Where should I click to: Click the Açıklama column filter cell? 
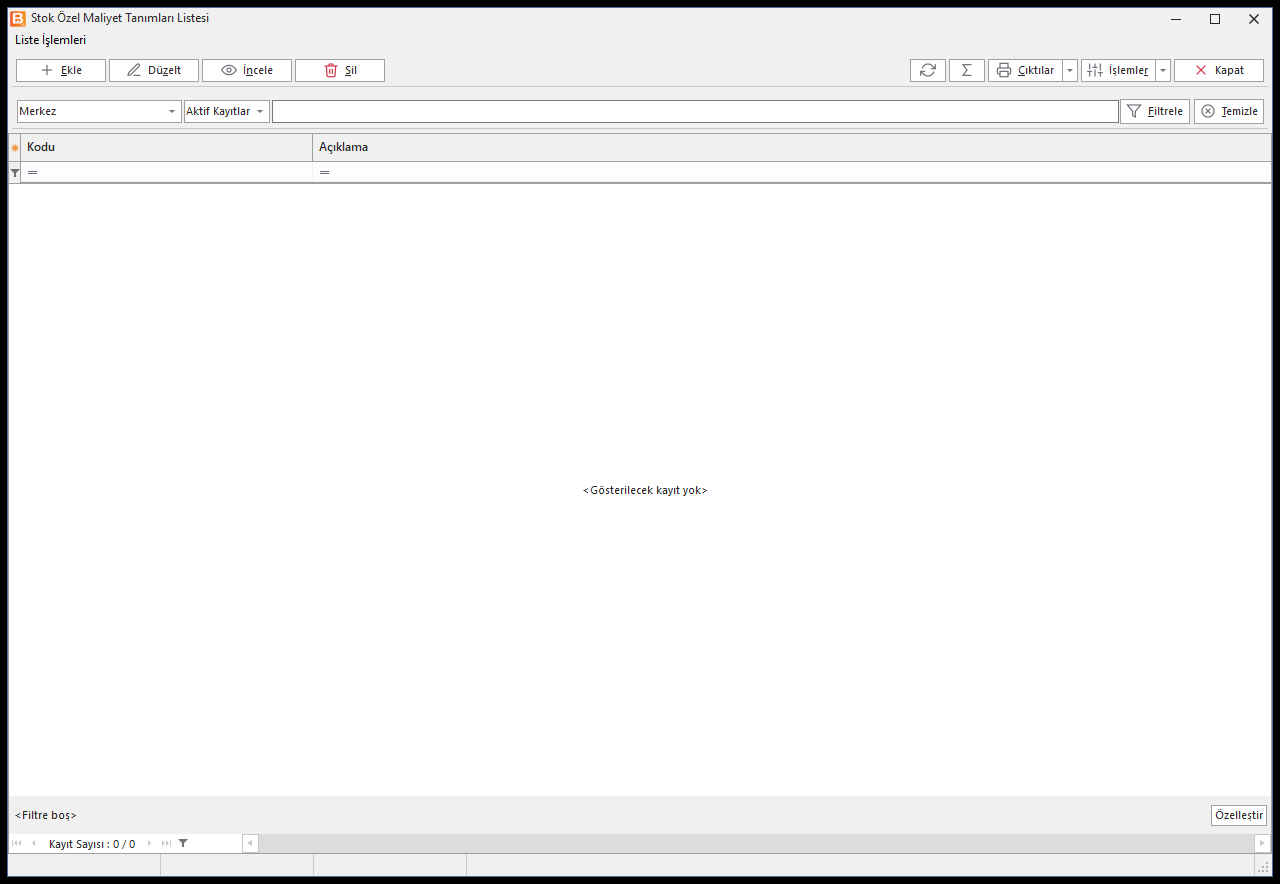792,173
